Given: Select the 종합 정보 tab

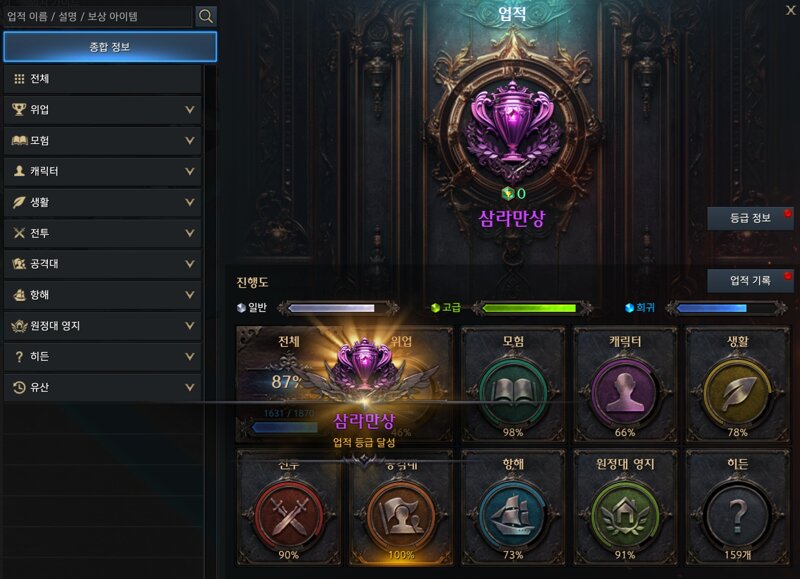Looking at the screenshot, I should coord(110,47).
